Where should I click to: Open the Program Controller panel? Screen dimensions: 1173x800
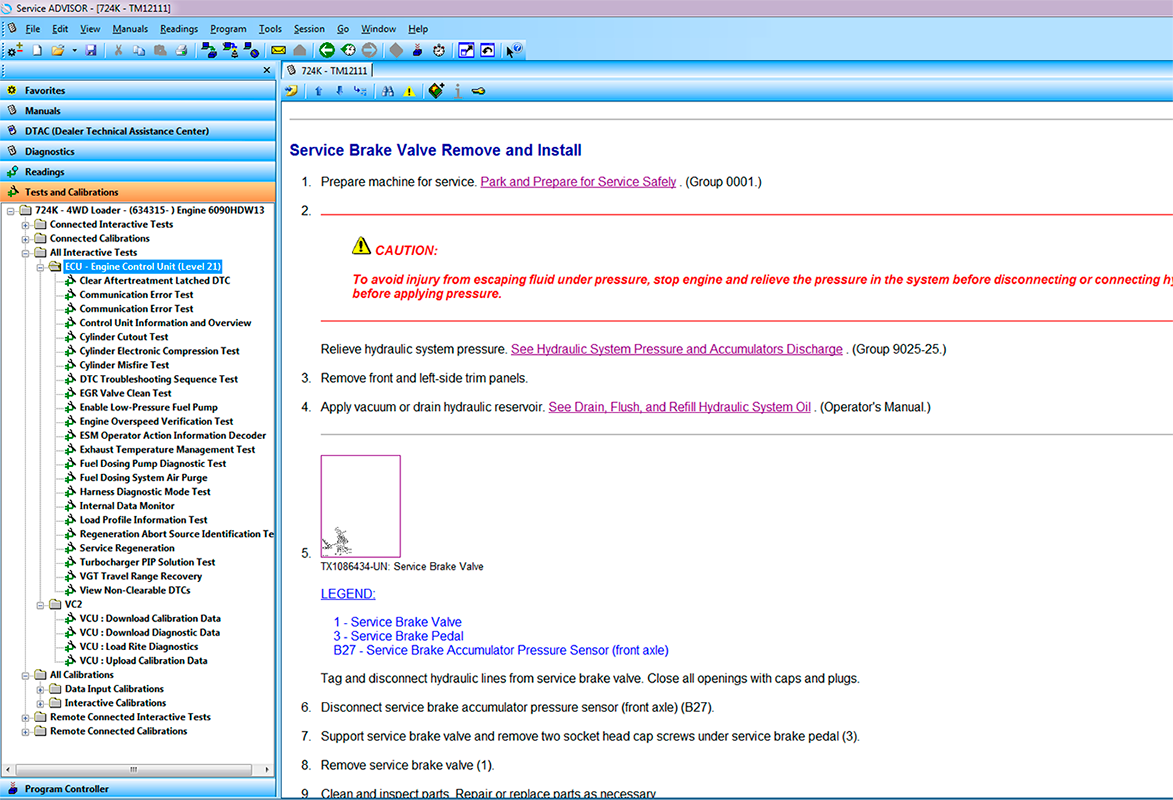click(x=138, y=788)
